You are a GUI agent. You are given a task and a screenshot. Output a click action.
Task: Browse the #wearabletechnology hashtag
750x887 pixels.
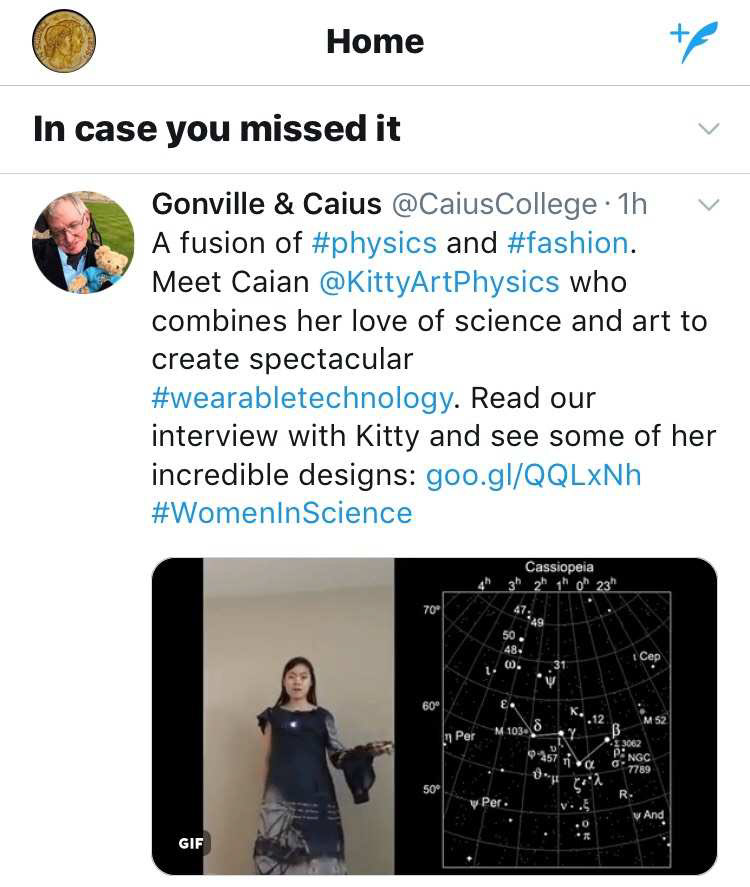(x=303, y=398)
